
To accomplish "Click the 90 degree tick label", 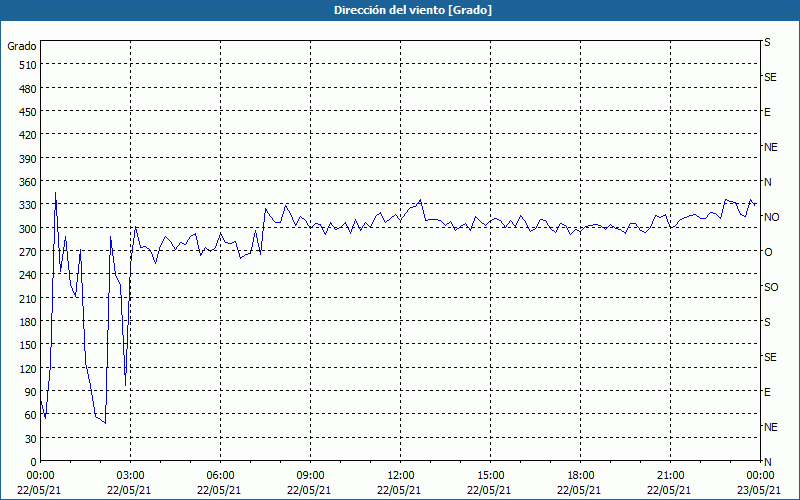I will click(31, 392).
